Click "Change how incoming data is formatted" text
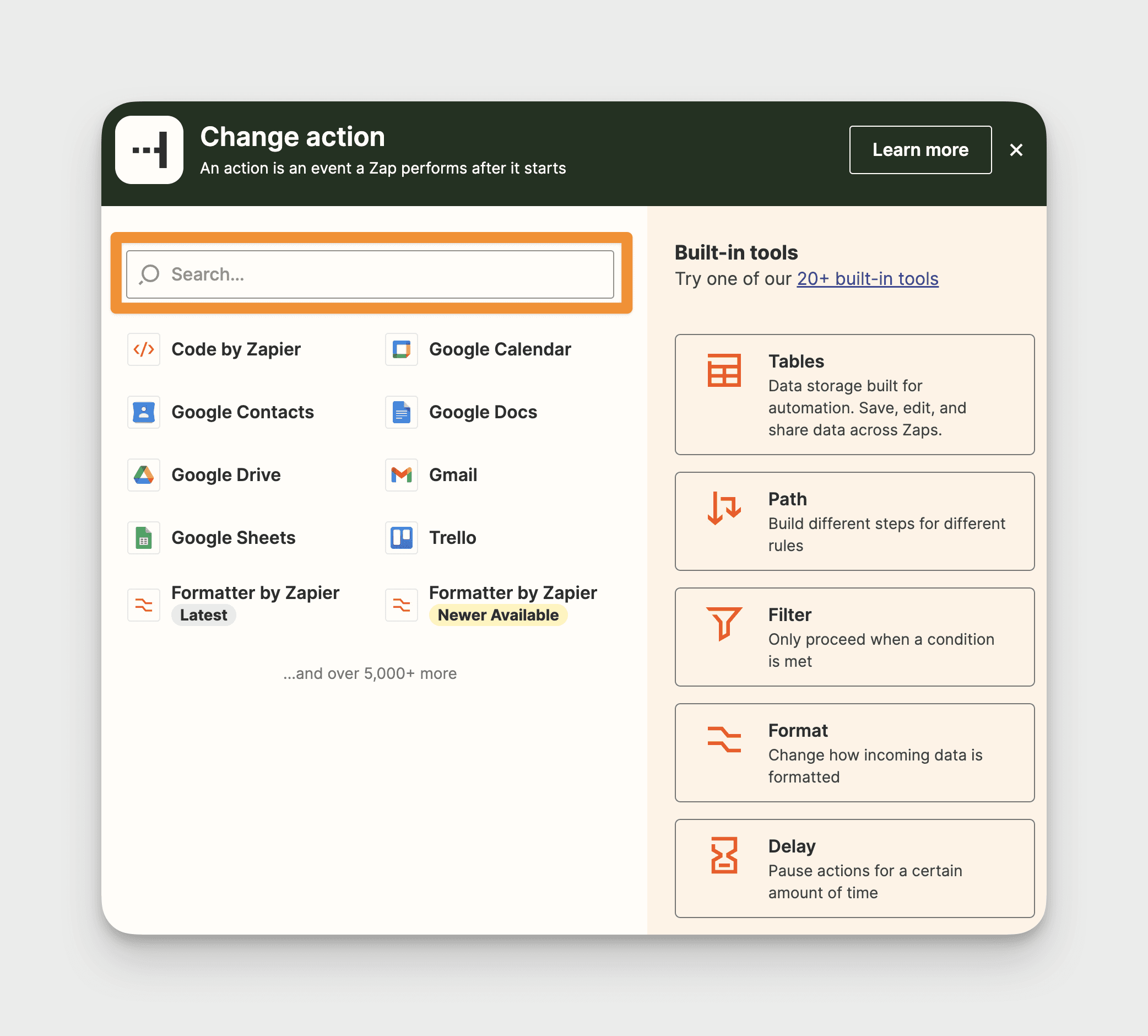Screen dimensions: 1148x1036 (875, 766)
